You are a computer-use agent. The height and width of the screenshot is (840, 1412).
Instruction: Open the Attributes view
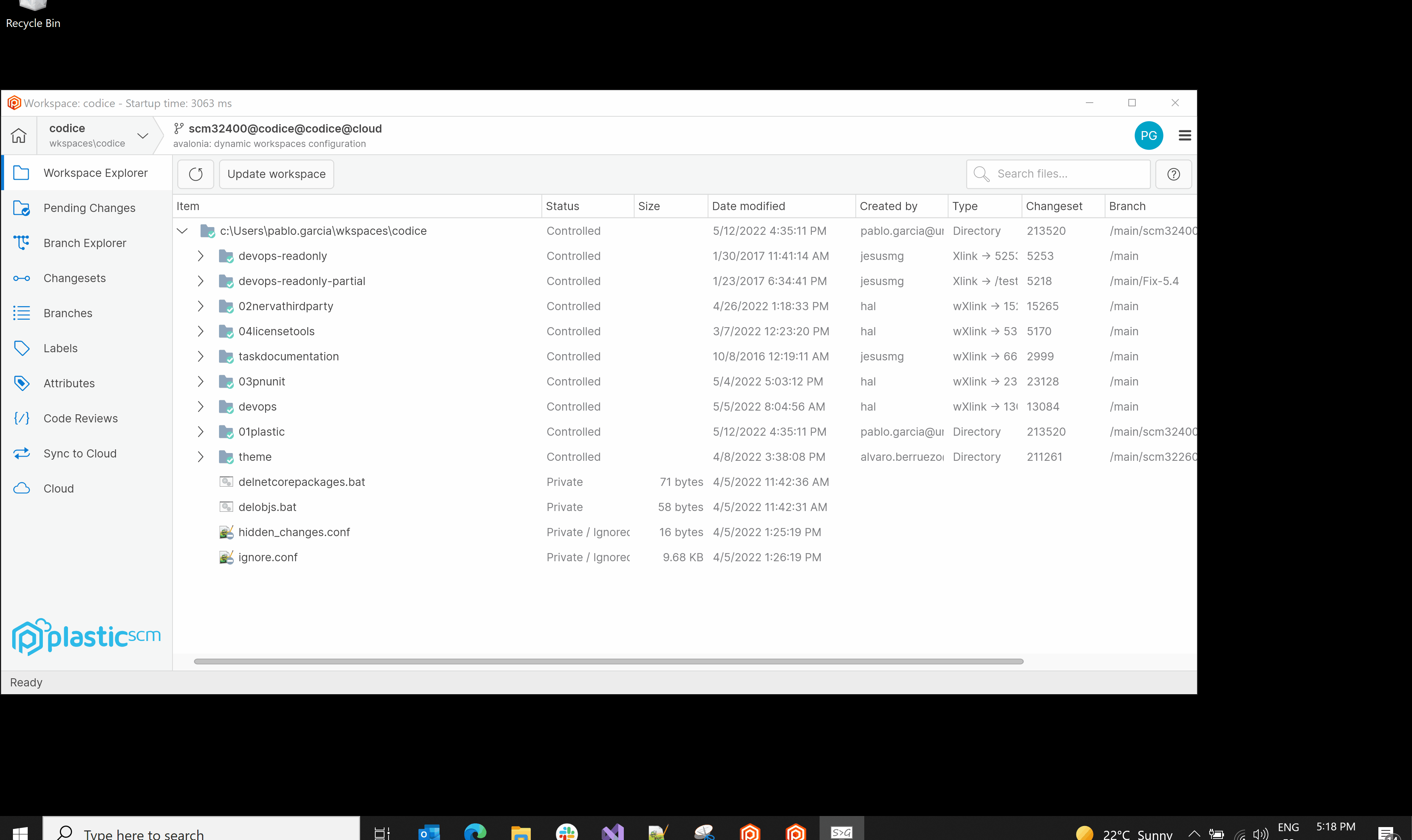tap(69, 383)
